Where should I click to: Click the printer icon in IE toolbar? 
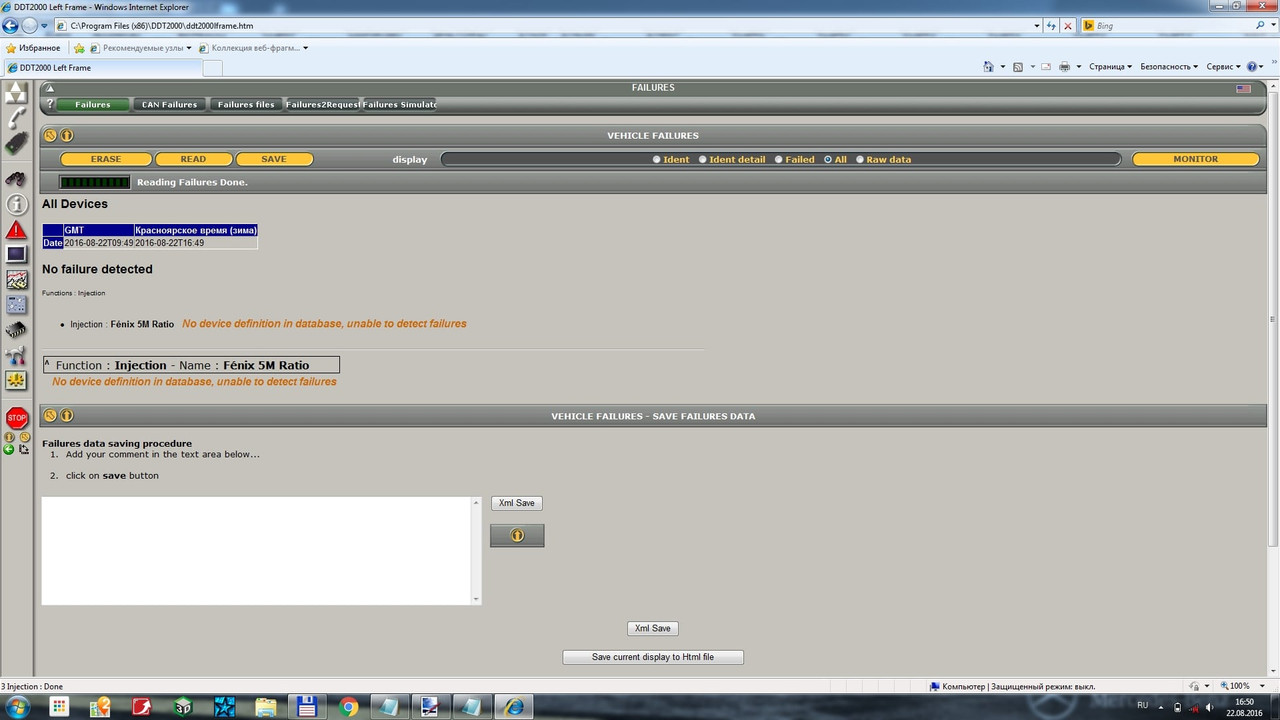tap(1064, 67)
